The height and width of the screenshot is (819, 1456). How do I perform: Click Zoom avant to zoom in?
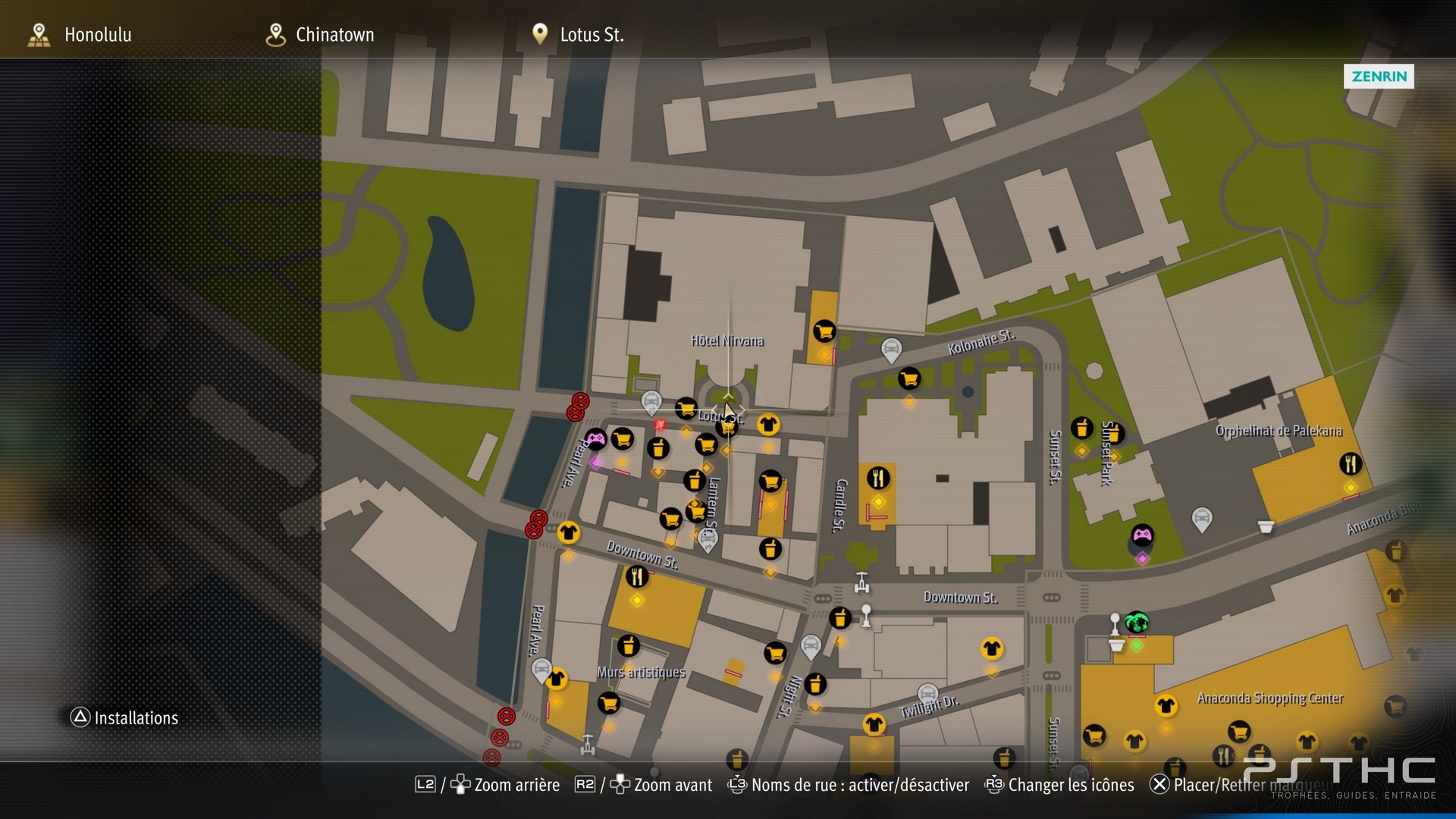[644, 785]
